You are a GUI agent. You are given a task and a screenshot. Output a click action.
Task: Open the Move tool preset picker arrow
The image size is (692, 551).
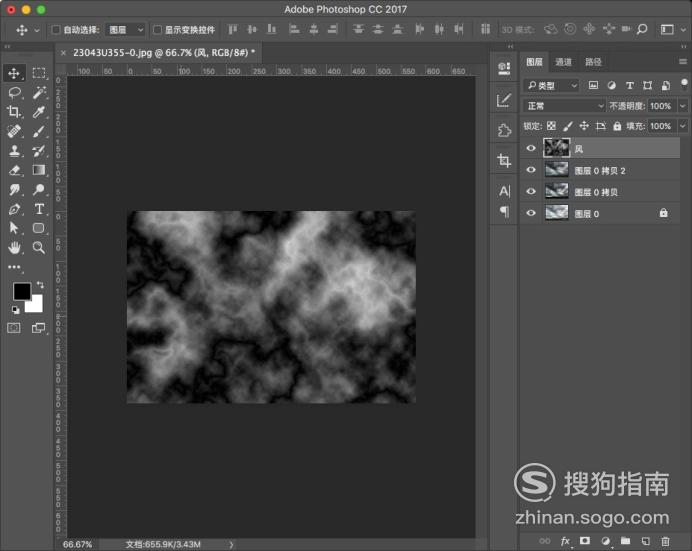37,30
